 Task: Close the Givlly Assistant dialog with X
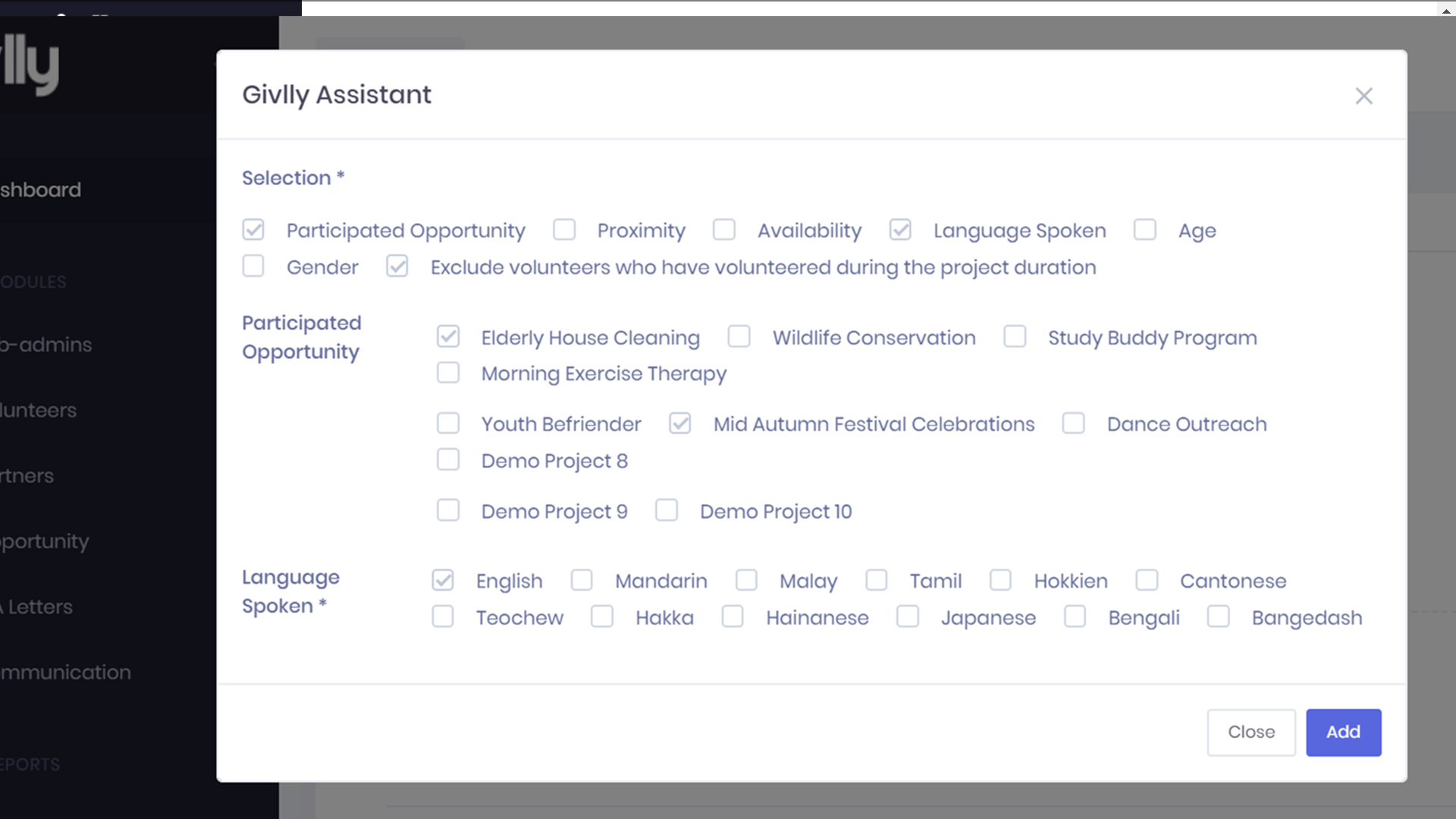pyautogui.click(x=1363, y=96)
